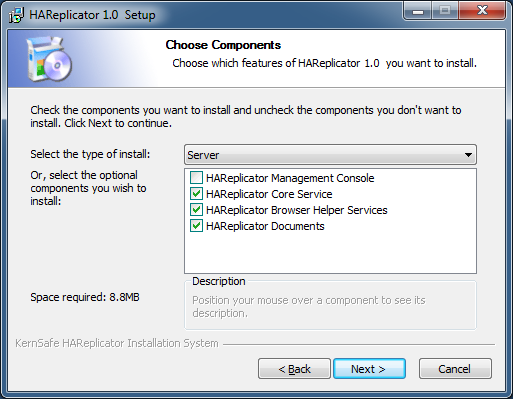This screenshot has height=399, width=513.
Task: Click the Description box area
Action: click(x=330, y=306)
